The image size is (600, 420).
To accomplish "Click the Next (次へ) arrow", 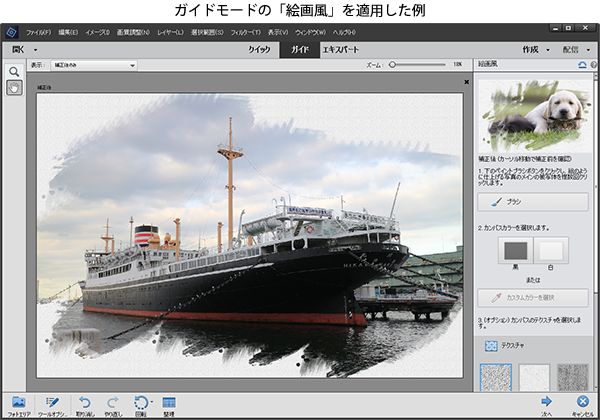I will pos(546,406).
